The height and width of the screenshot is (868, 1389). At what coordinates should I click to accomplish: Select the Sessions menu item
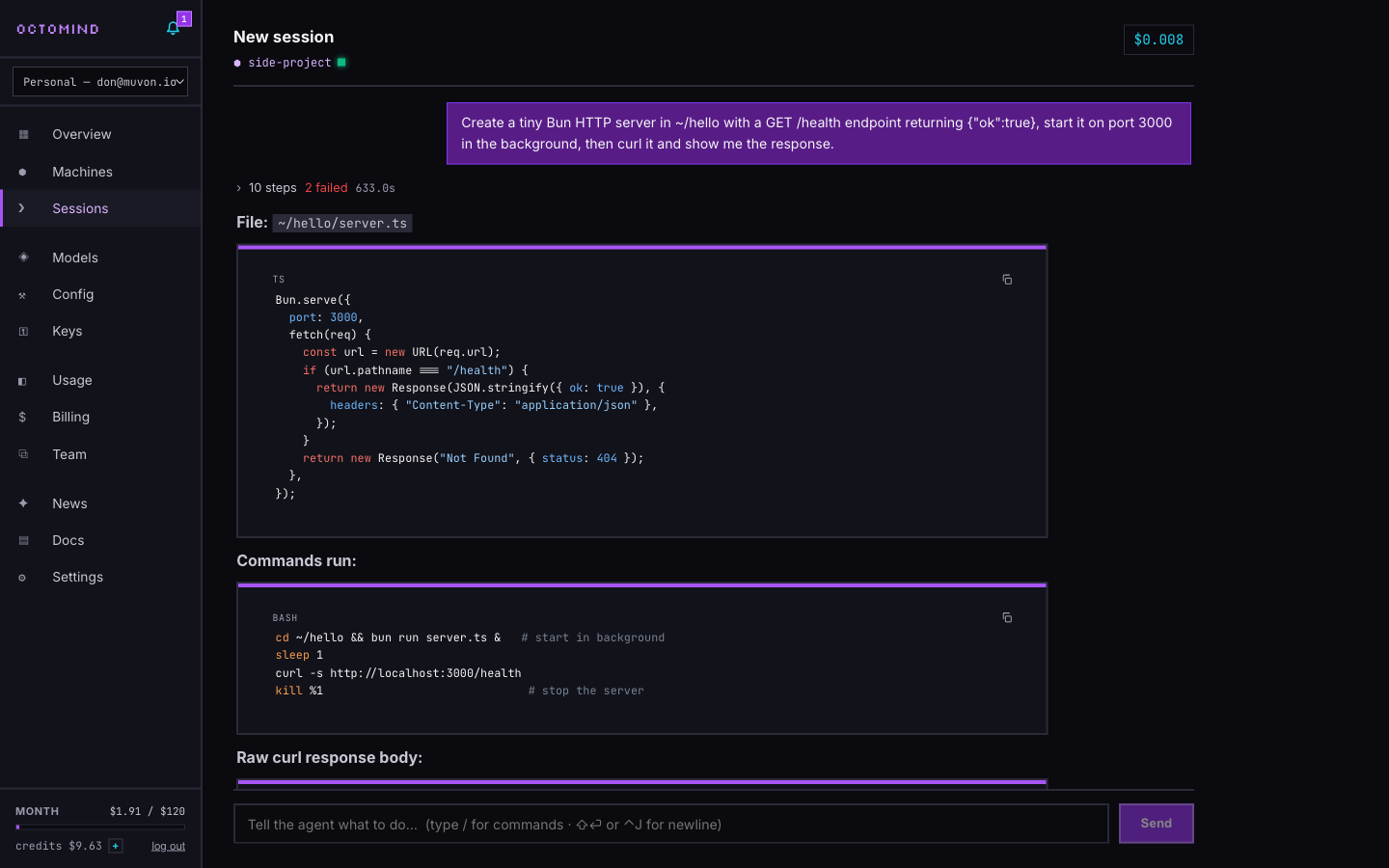click(100, 208)
